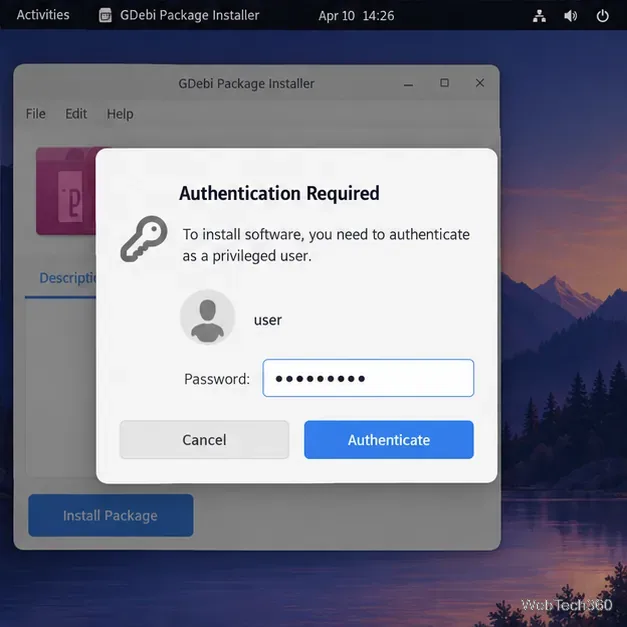This screenshot has height=627, width=627.
Task: Cancel the authentication dialog
Action: click(204, 439)
